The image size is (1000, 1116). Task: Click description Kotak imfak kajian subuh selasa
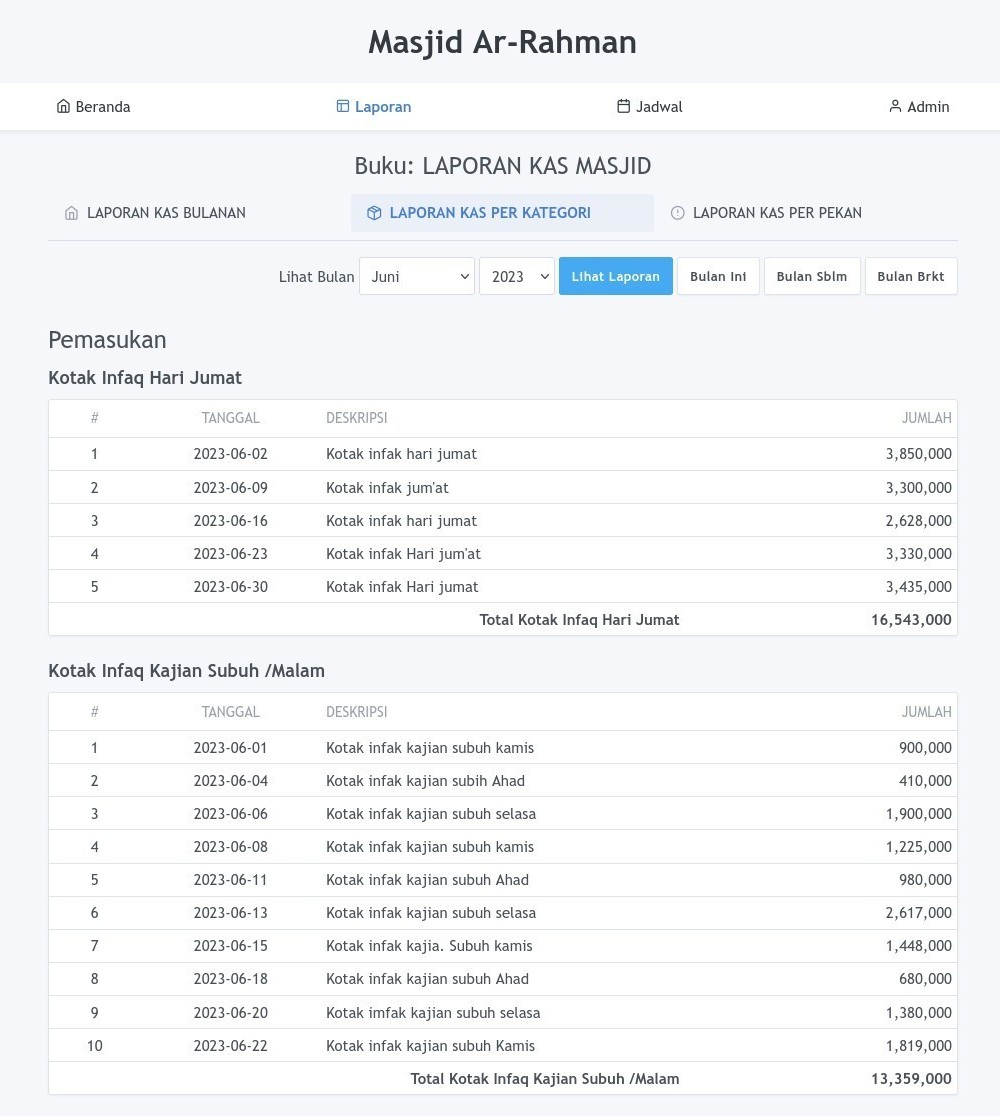[433, 1013]
